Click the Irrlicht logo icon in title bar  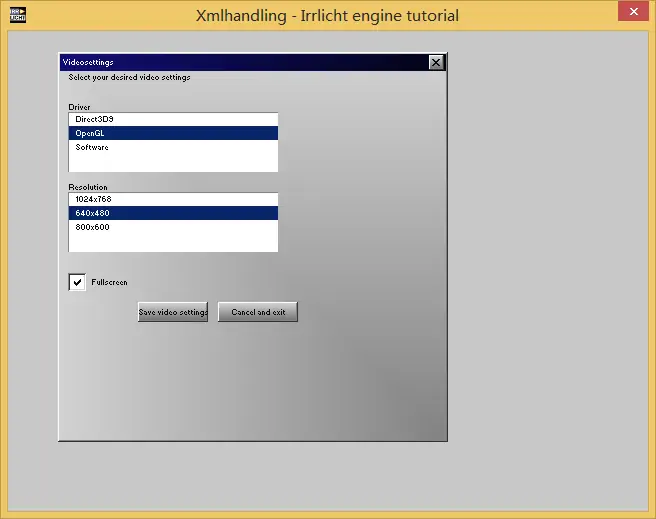click(18, 14)
